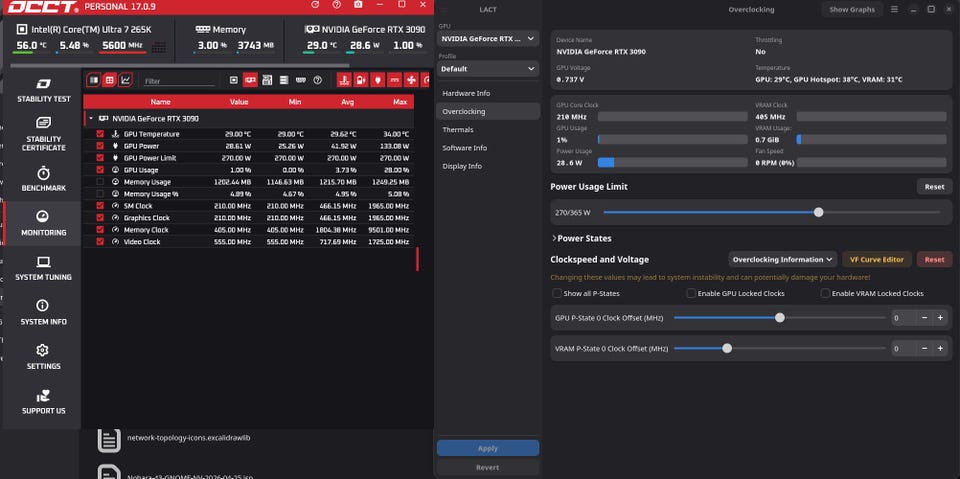Image resolution: width=960 pixels, height=479 pixels.
Task: Toggle the temperature sensor type filter
Action: click(x=344, y=80)
